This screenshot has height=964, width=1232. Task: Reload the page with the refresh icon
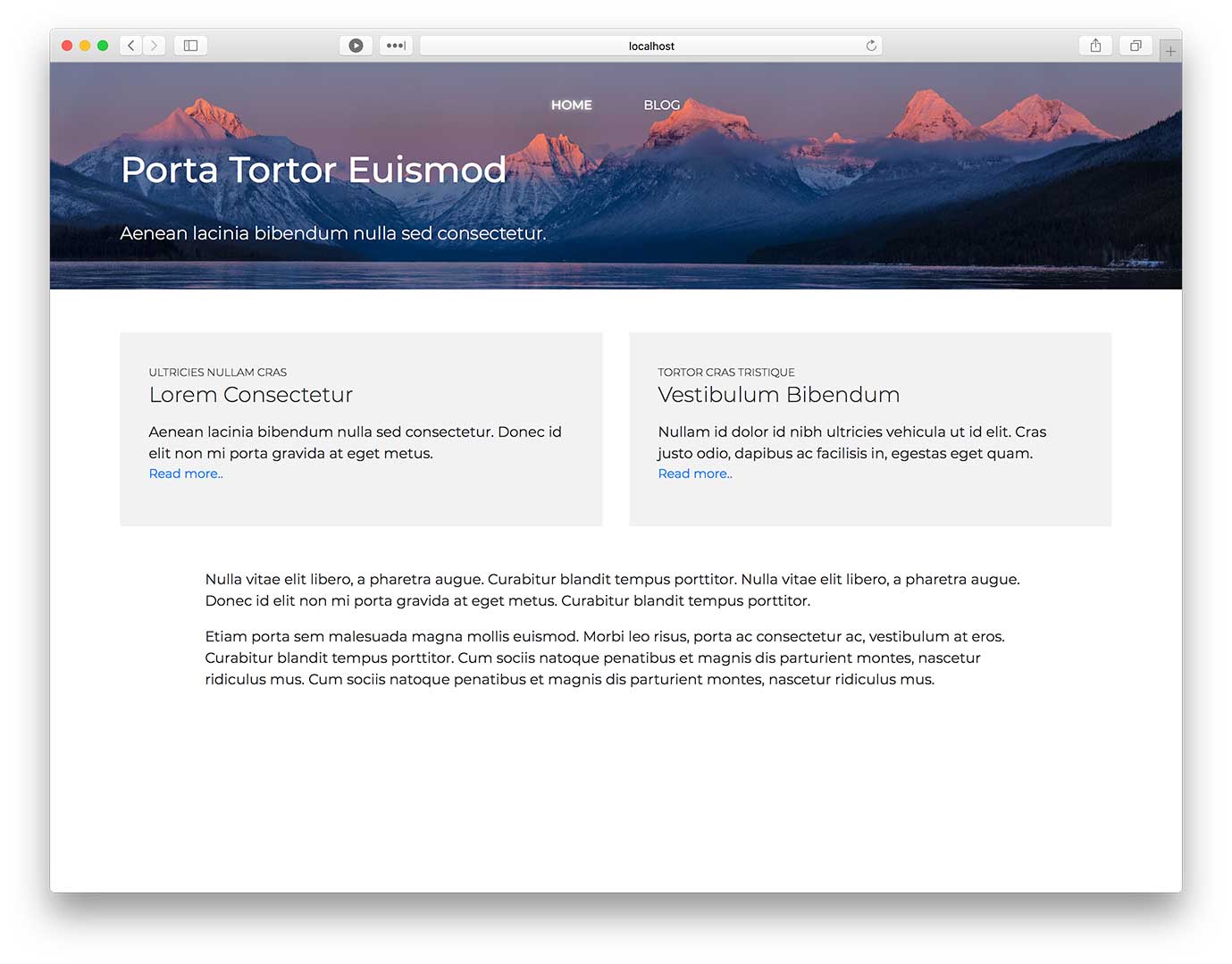coord(871,46)
